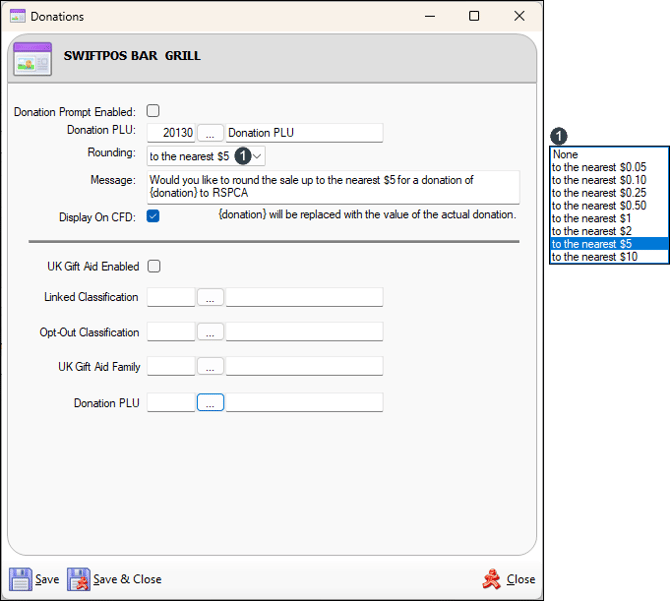The width and height of the screenshot is (670, 601).
Task: Click the Donations window title bar icon
Action: (x=17, y=16)
